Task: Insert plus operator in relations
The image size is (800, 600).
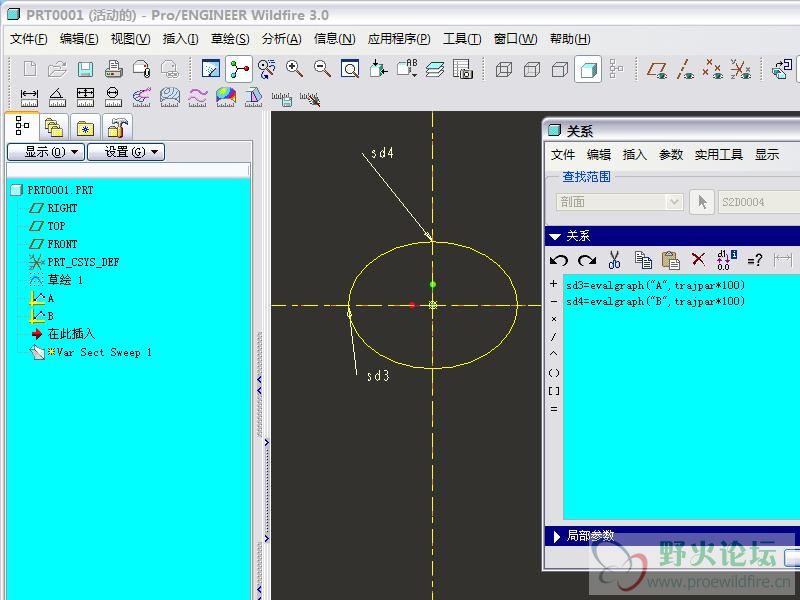Action: (x=554, y=284)
